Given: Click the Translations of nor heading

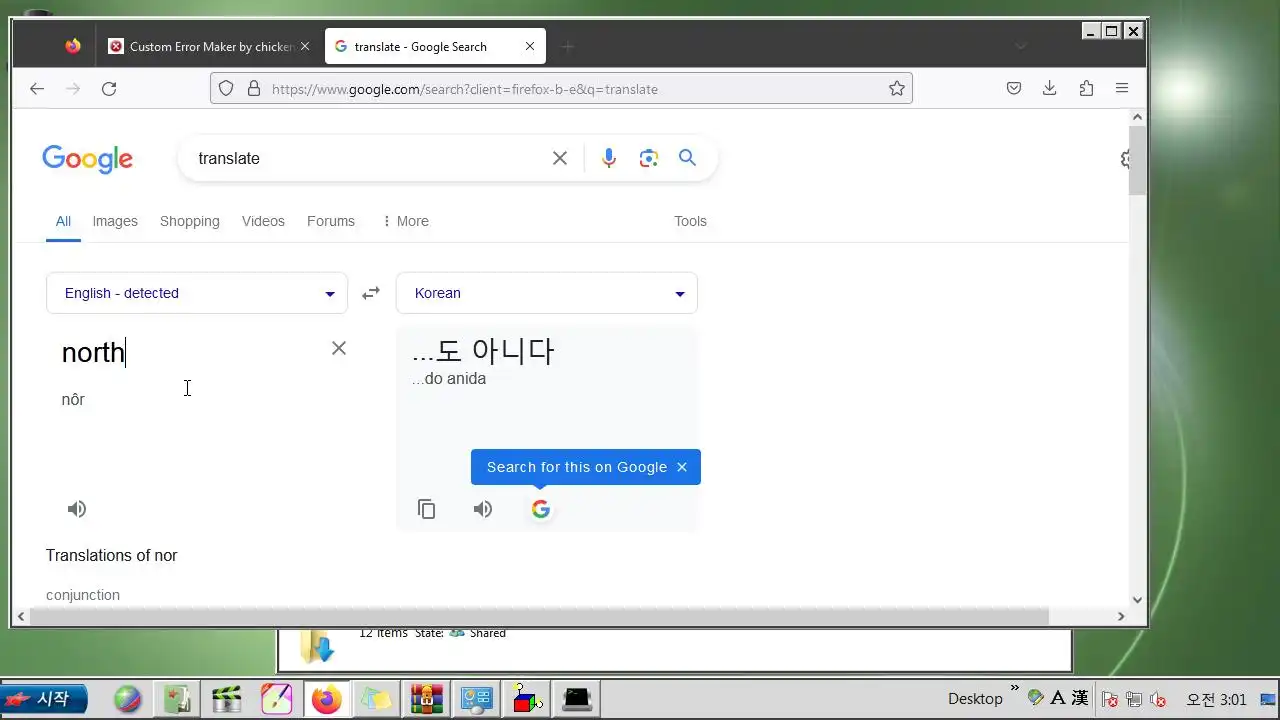Looking at the screenshot, I should coord(111,555).
